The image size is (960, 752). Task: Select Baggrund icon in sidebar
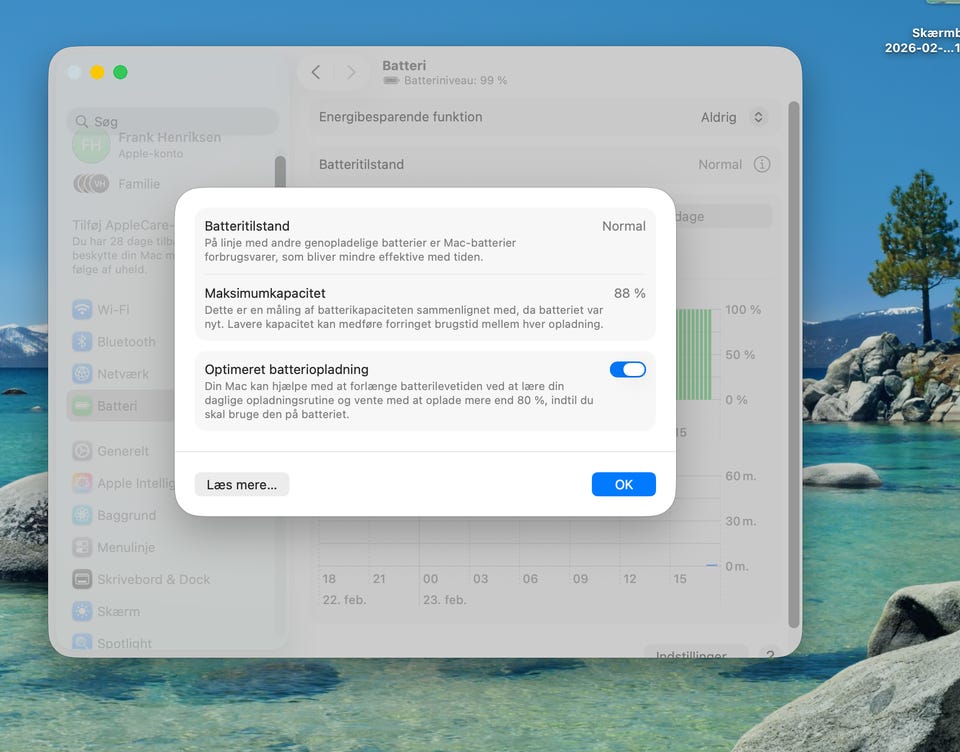point(82,515)
